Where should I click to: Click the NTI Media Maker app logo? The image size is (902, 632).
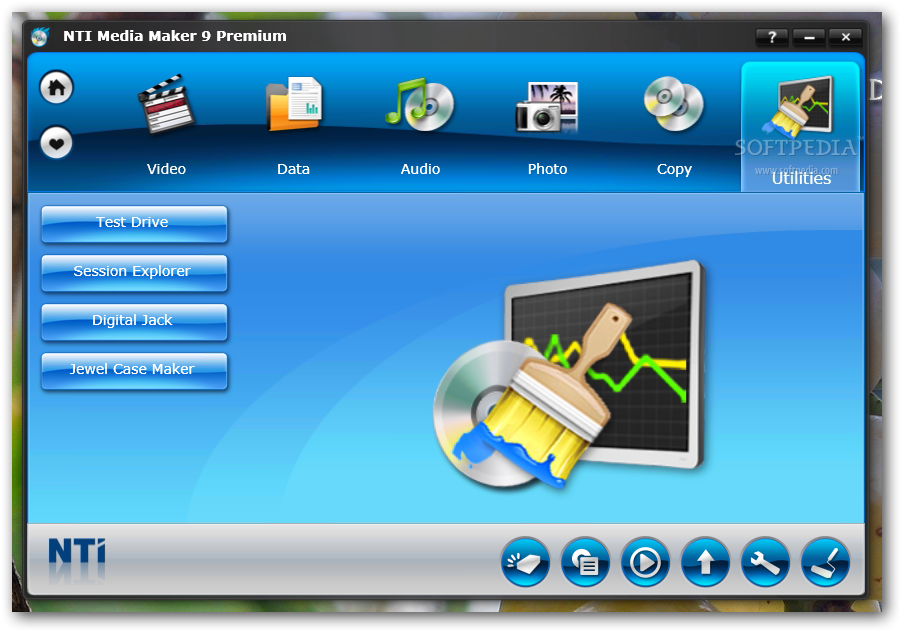click(x=40, y=37)
